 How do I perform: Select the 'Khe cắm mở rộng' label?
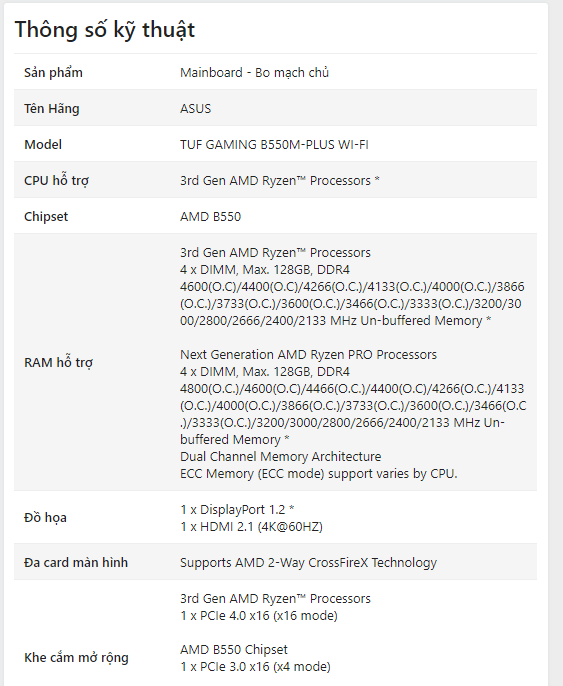[x=77, y=658]
